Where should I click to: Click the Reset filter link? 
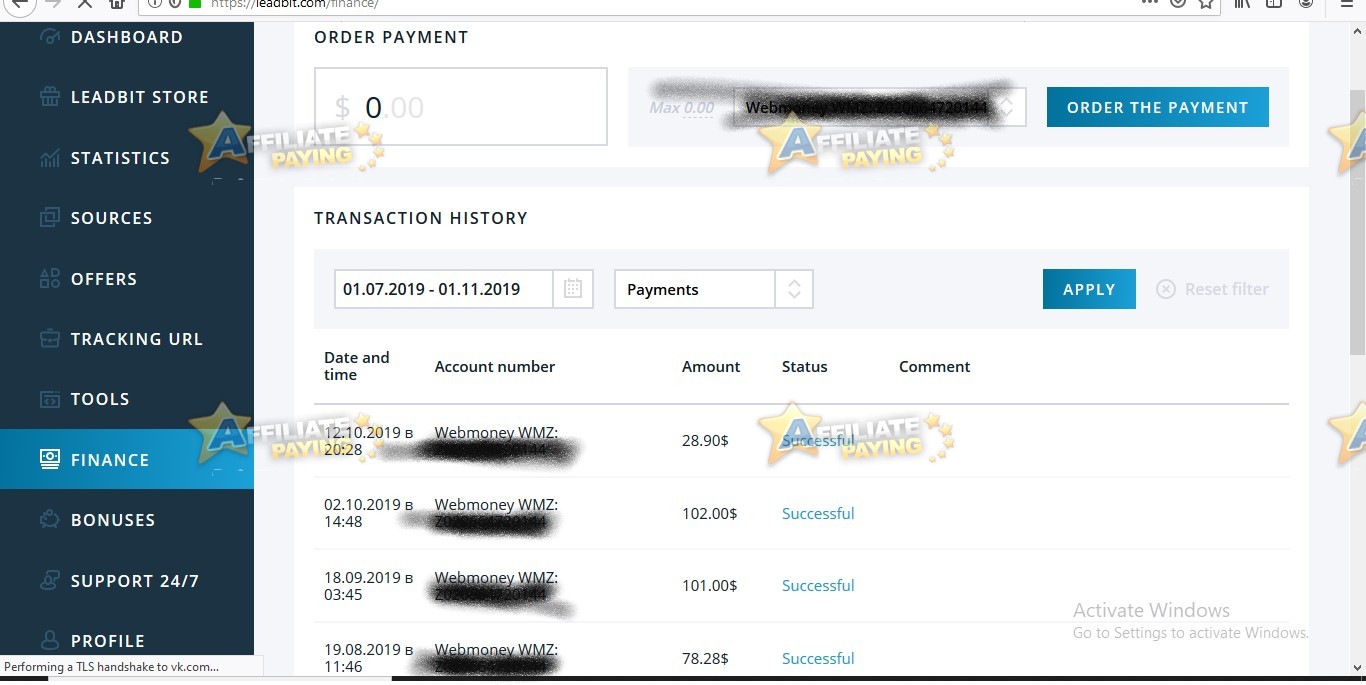click(x=1213, y=289)
